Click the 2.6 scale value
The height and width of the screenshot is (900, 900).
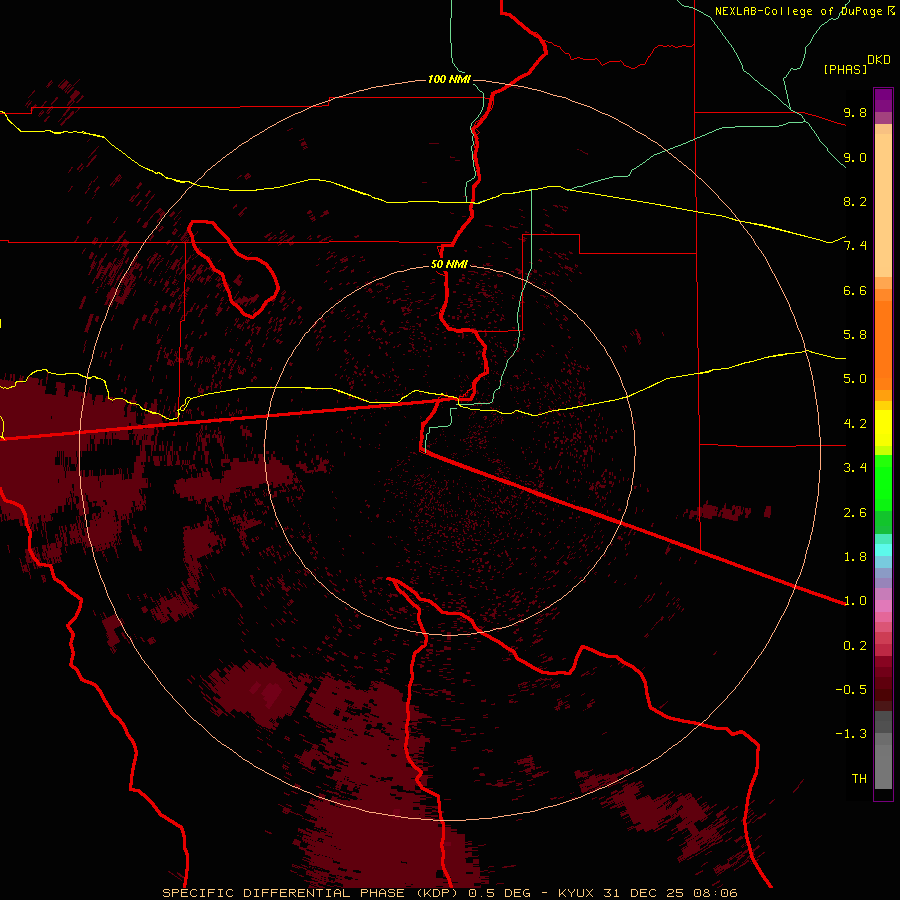click(x=855, y=513)
